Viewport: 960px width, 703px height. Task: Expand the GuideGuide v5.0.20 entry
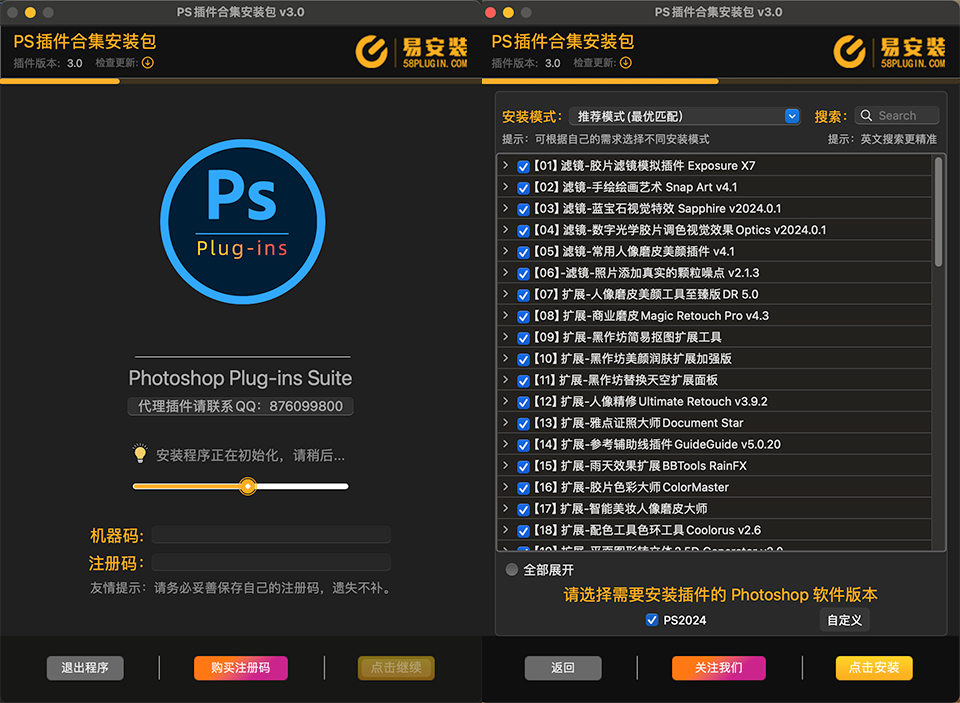click(x=508, y=444)
